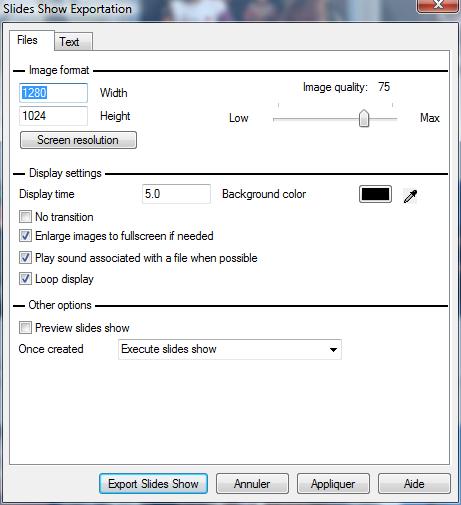
Task: Open the Once created dropdown list
Action: pos(230,349)
